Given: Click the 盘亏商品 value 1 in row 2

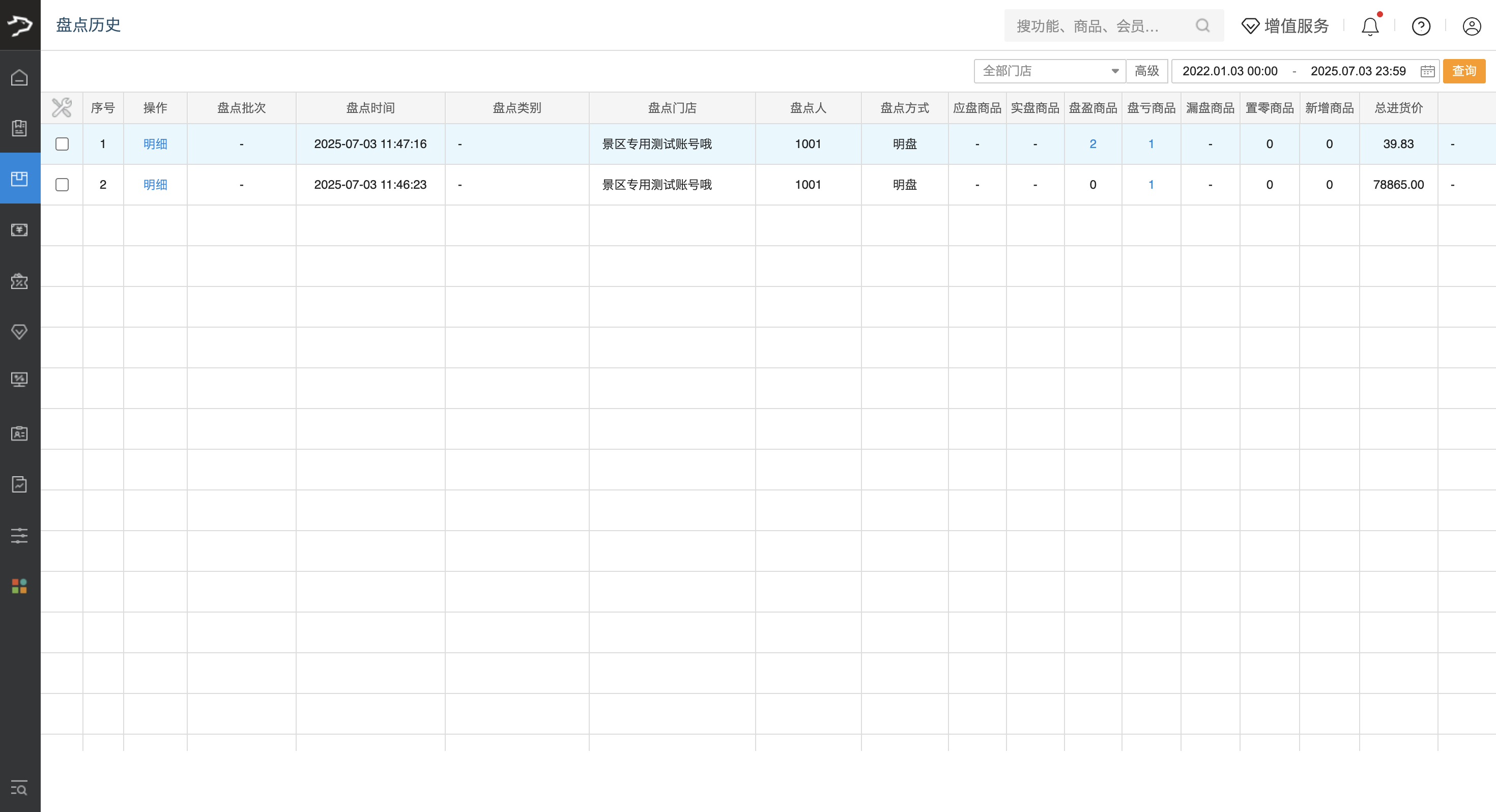Looking at the screenshot, I should [x=1151, y=185].
